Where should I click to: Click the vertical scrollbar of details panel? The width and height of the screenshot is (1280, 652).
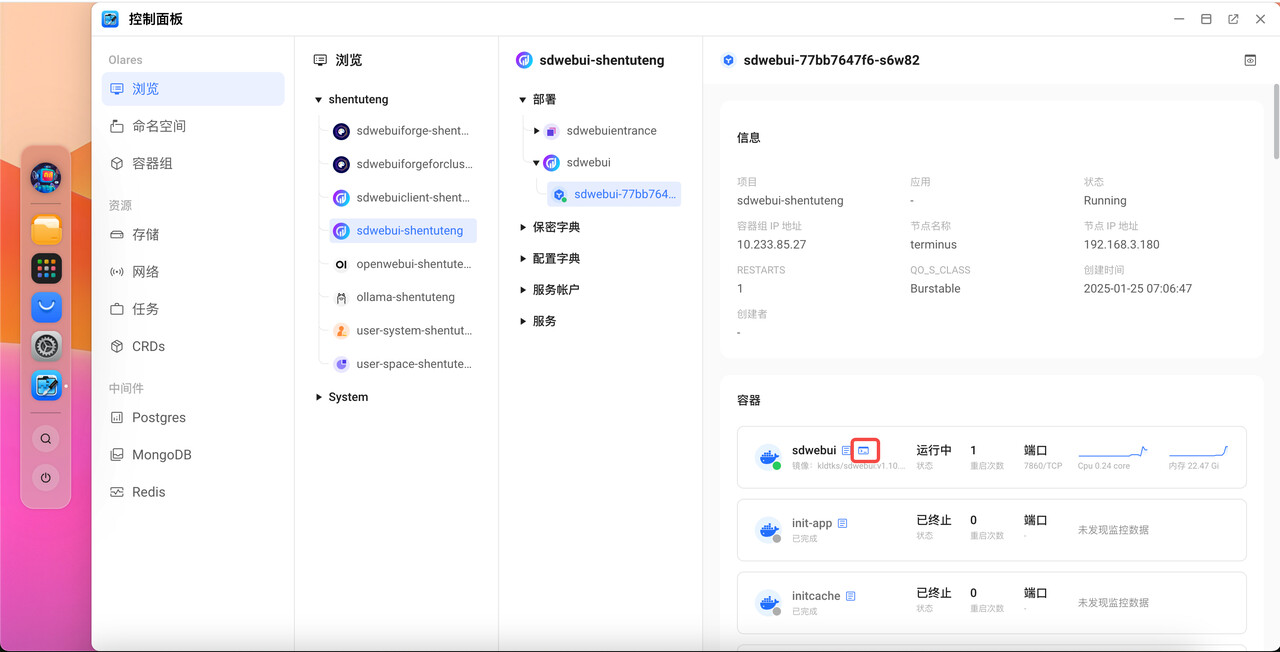(x=1276, y=120)
